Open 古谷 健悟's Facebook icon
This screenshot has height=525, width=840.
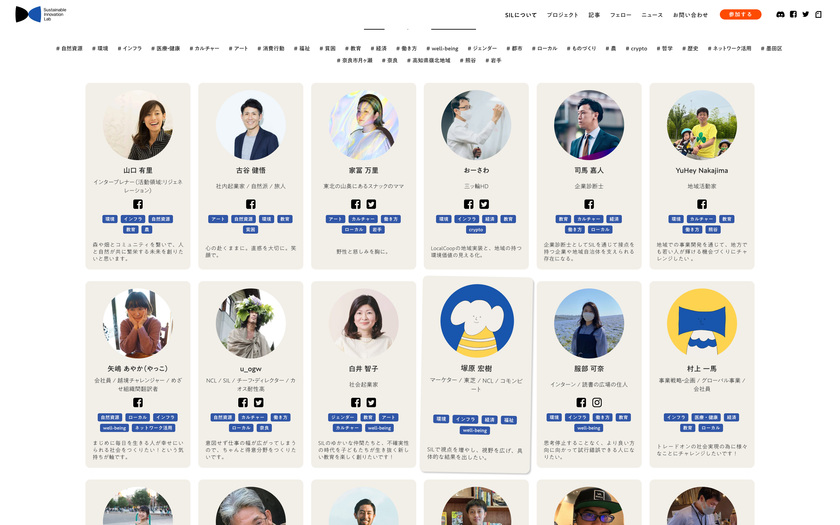[251, 204]
